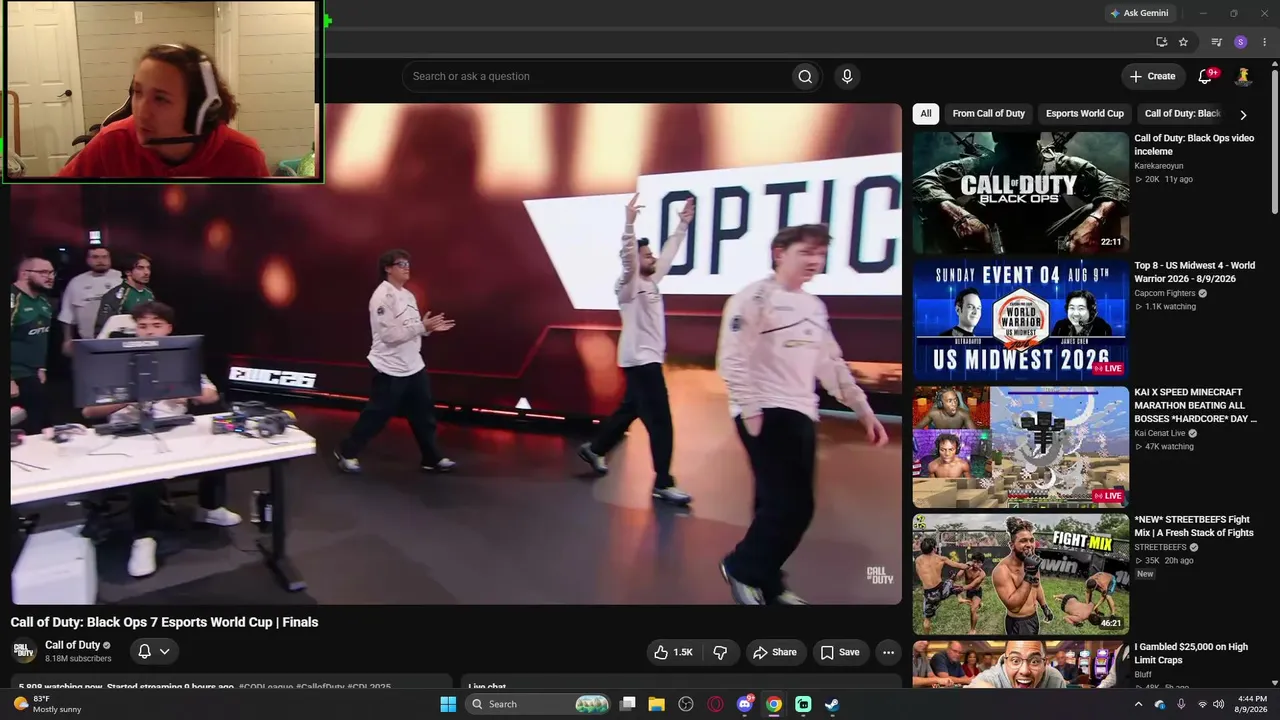The width and height of the screenshot is (1280, 720).
Task: Open the Chrome profile S avatar
Action: (x=1241, y=42)
